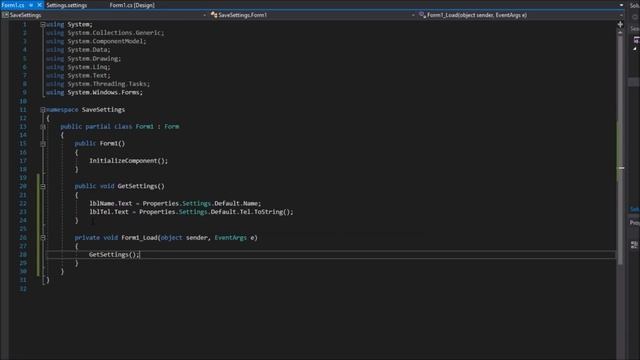
Task: Click 'using System.Linq;' line
Action: click(x=78, y=67)
